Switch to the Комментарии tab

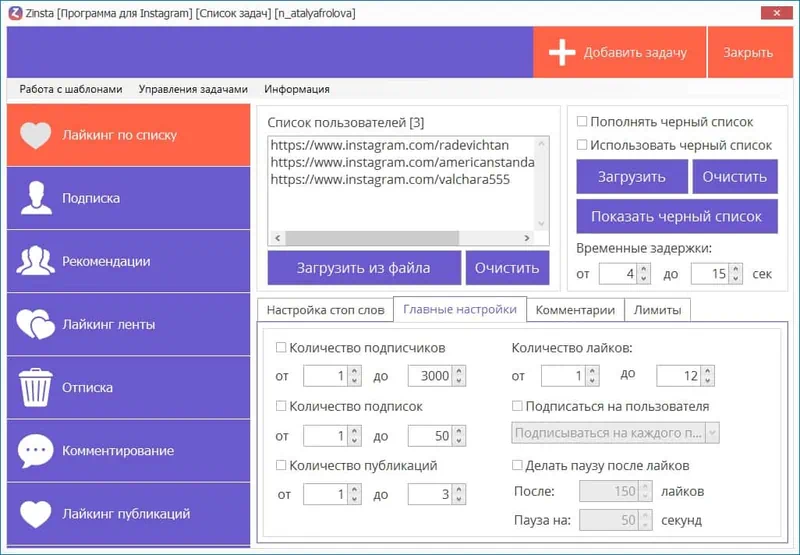(x=575, y=310)
